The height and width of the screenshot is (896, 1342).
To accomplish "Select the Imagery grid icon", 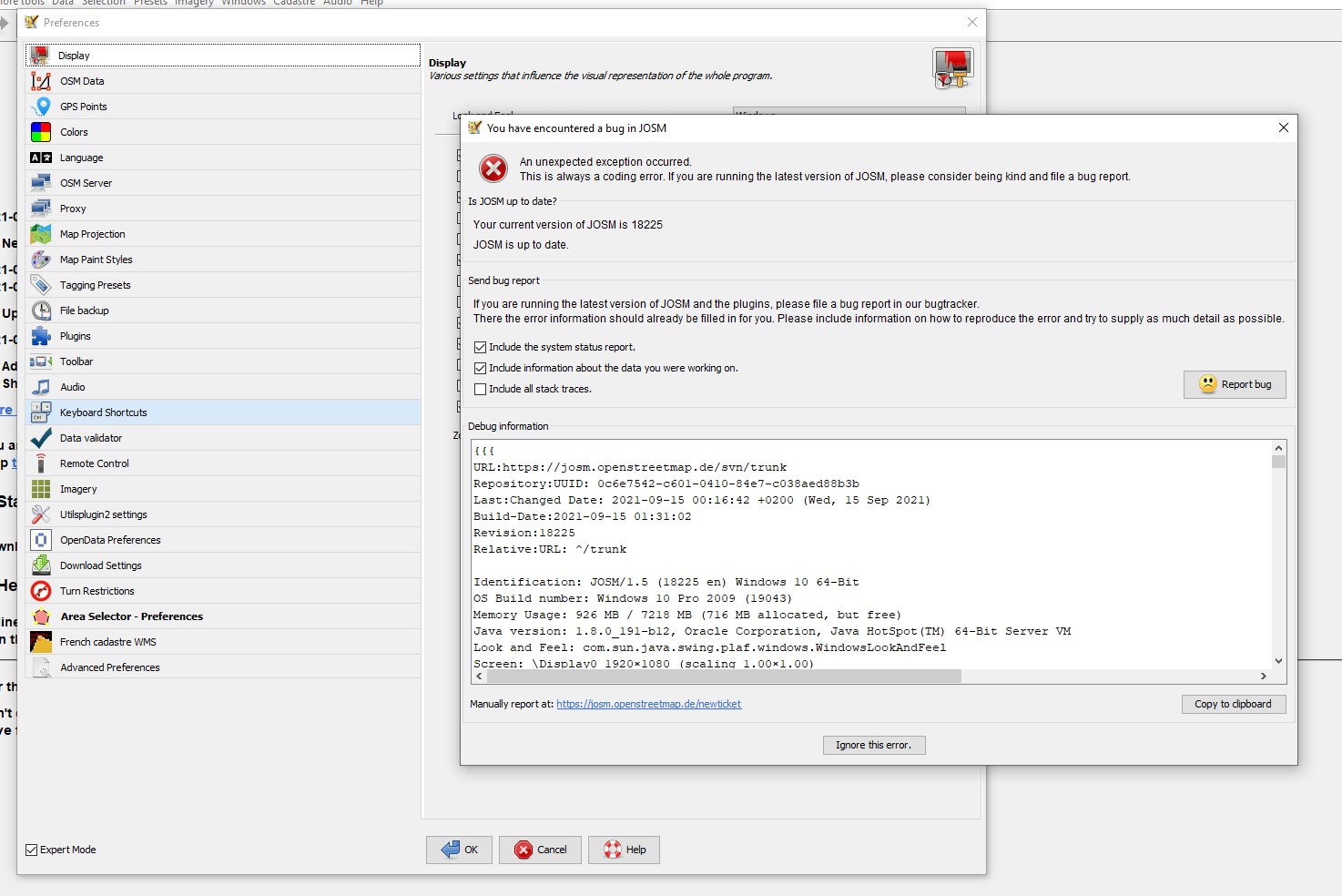I will [41, 489].
